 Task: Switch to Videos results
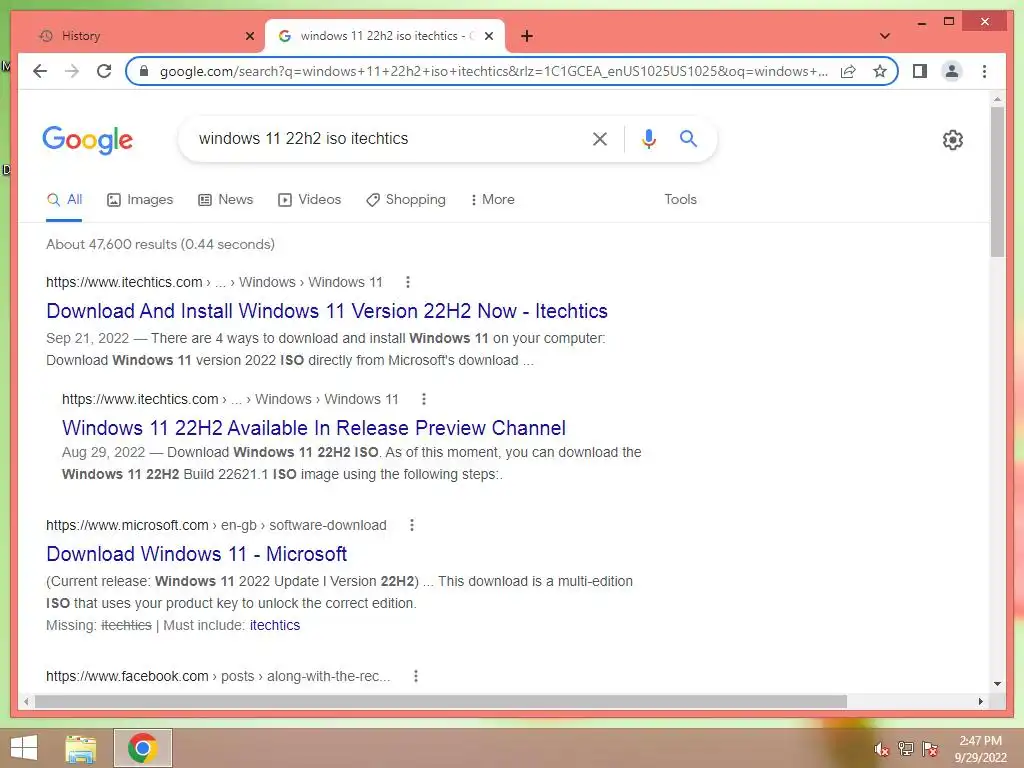pos(309,200)
